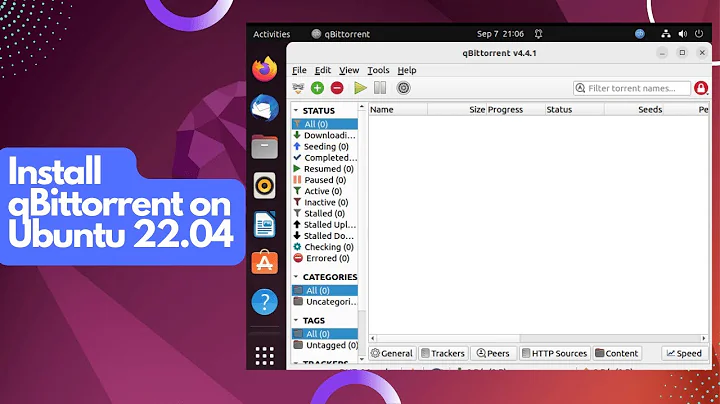Launch Thunderbird Mail from the dock
Image resolution: width=720 pixels, height=404 pixels.
tap(264, 108)
